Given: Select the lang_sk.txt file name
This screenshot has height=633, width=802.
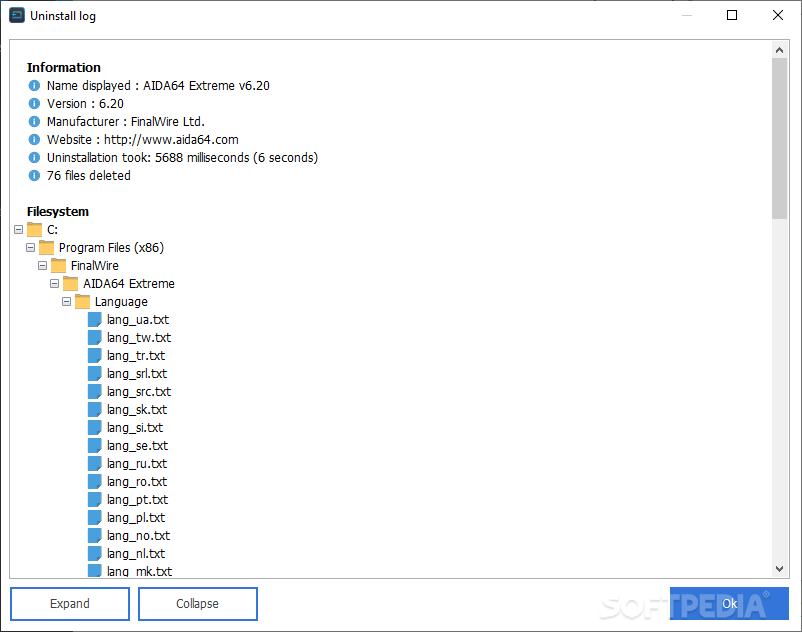Looking at the screenshot, I should point(137,409).
